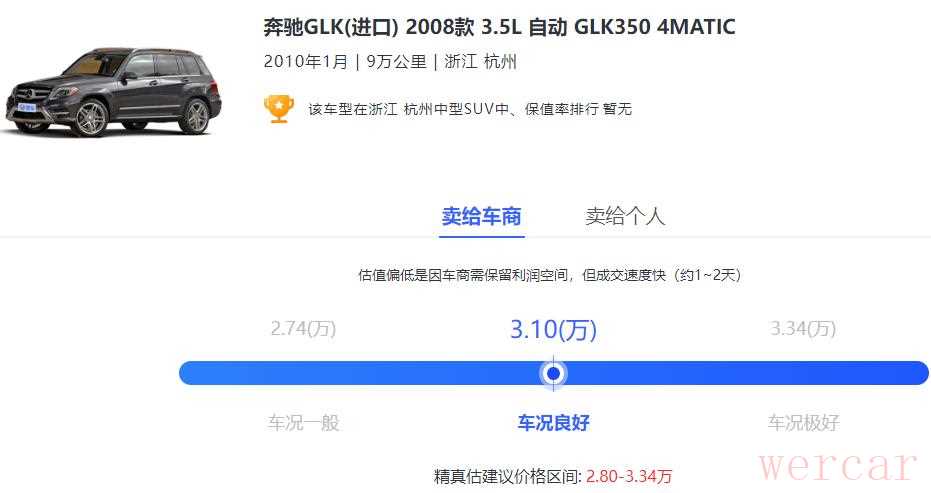
Task: Click the 3.10(万) center price value
Action: point(553,329)
